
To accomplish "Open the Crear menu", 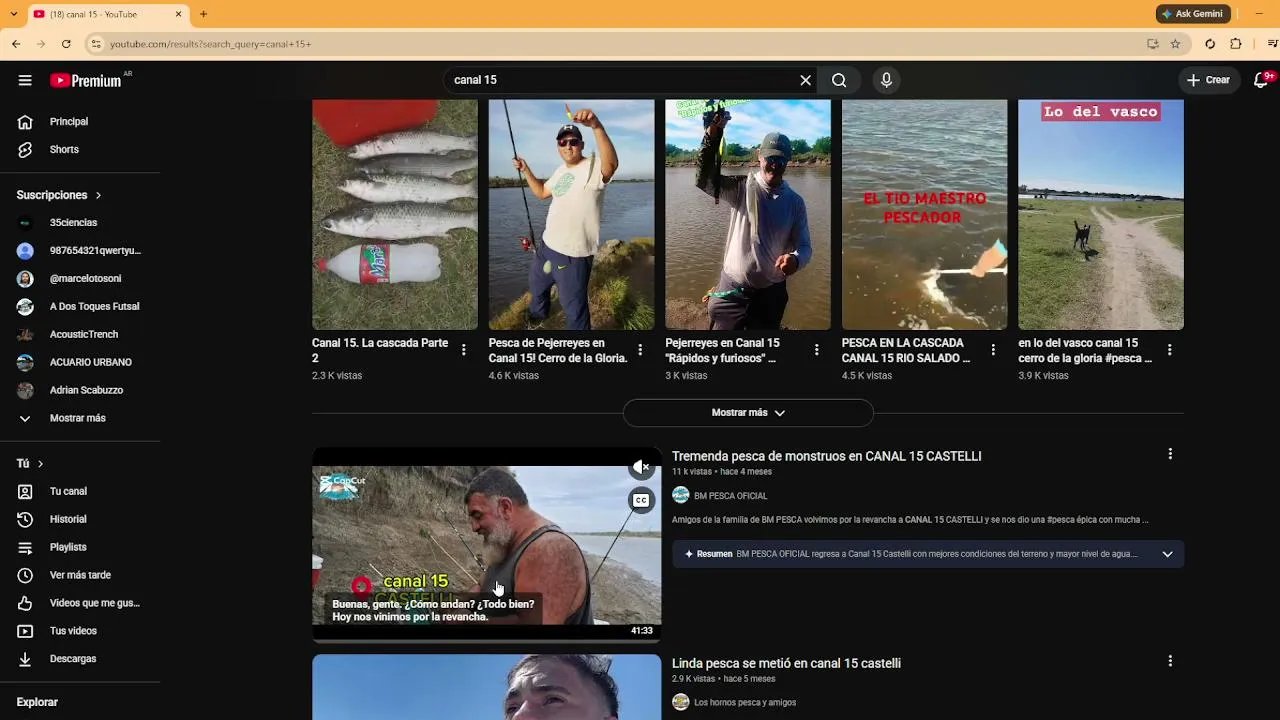I will 1208,80.
